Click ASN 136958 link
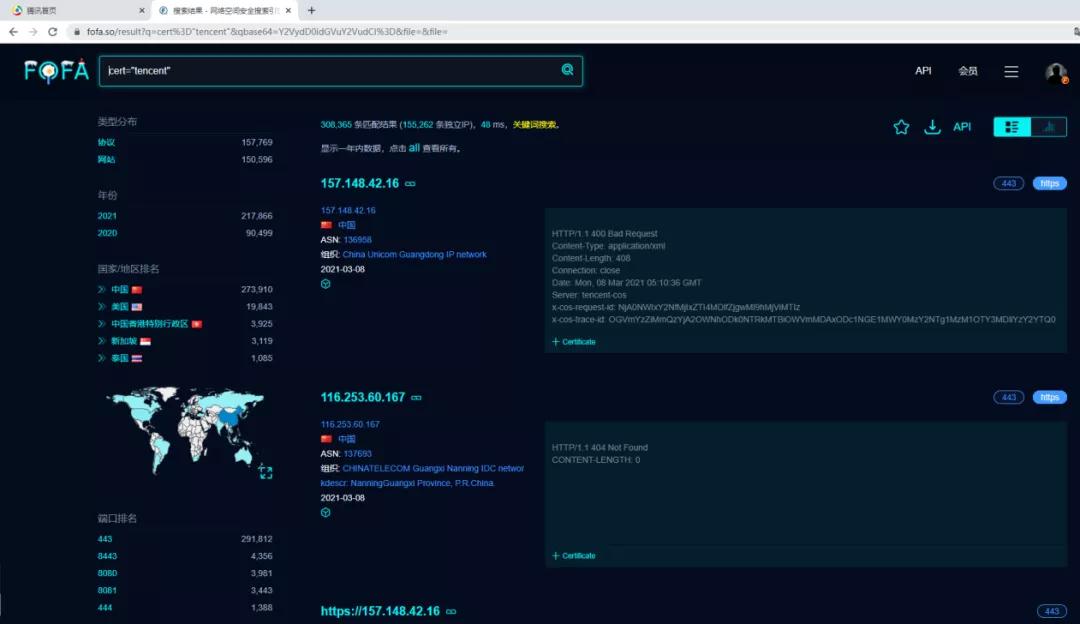This screenshot has width=1080, height=624. tap(357, 240)
